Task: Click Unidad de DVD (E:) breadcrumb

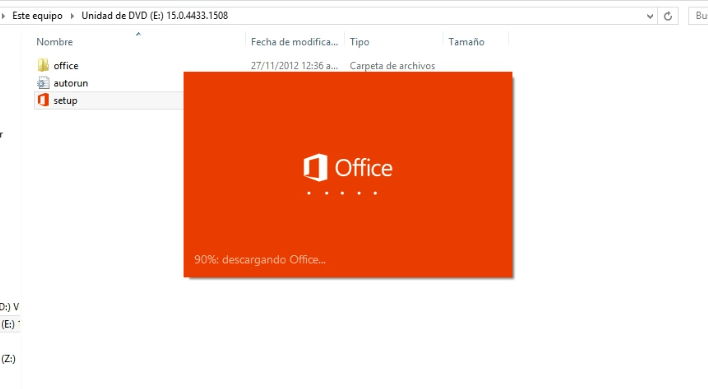Action: coord(154,16)
